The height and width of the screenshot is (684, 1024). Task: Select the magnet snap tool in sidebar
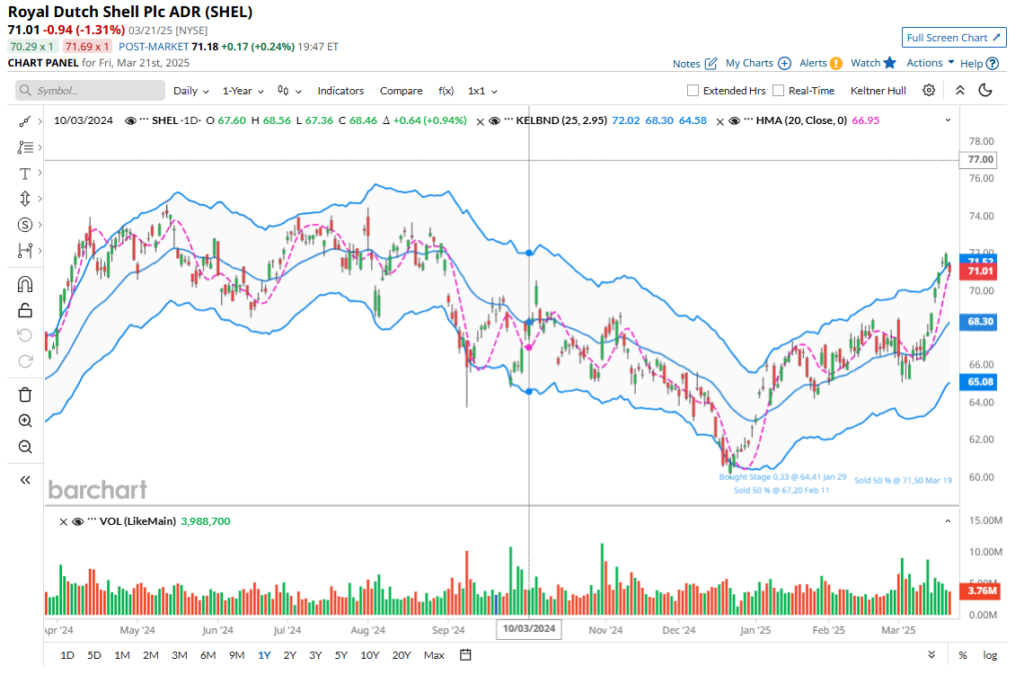pos(25,285)
